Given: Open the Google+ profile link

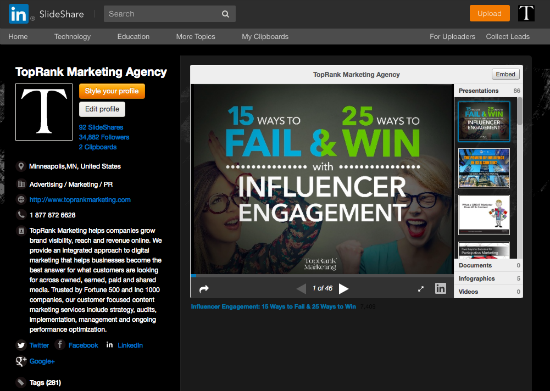Looking at the screenshot, I should 42,361.
